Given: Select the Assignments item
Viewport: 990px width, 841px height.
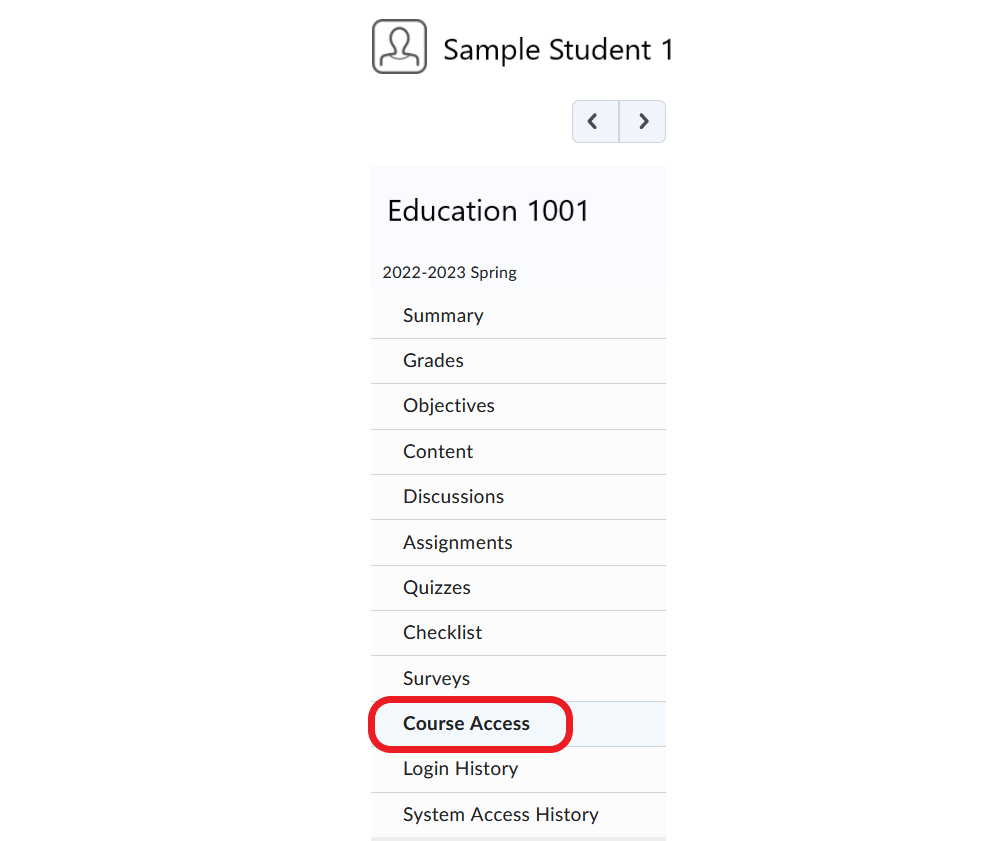Looking at the screenshot, I should pos(518,542).
